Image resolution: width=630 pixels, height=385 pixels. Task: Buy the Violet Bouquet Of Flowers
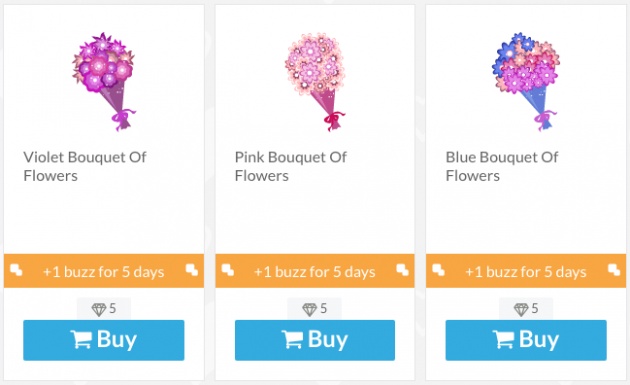click(104, 340)
